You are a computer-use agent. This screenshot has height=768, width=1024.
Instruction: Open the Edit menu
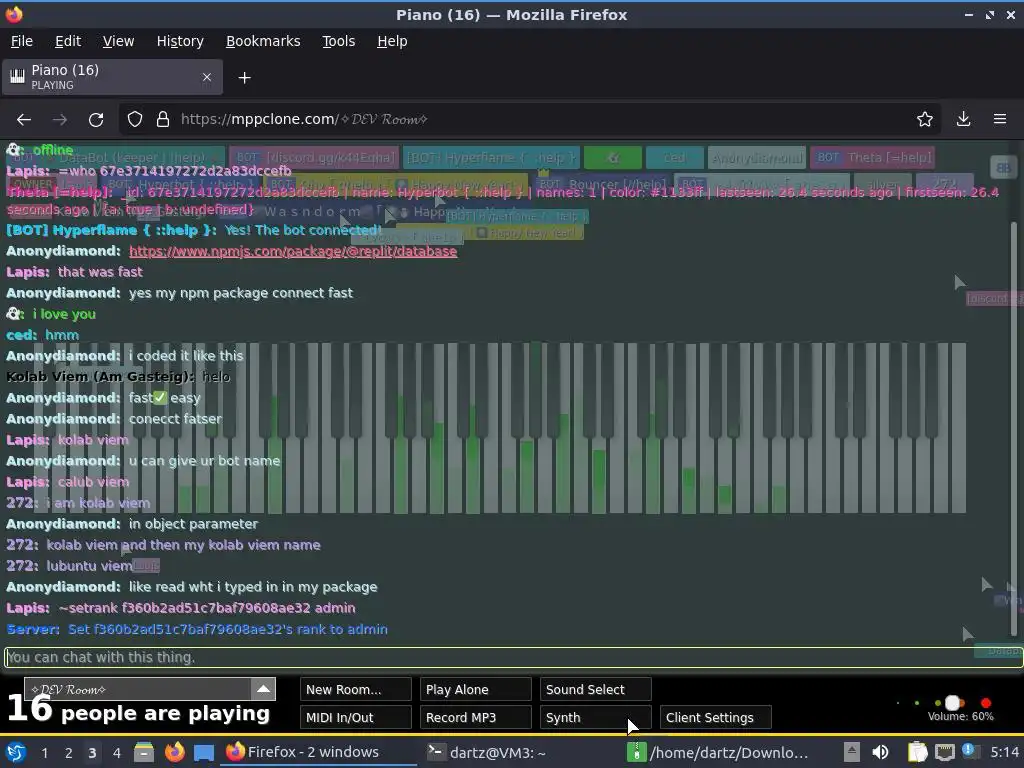68,41
